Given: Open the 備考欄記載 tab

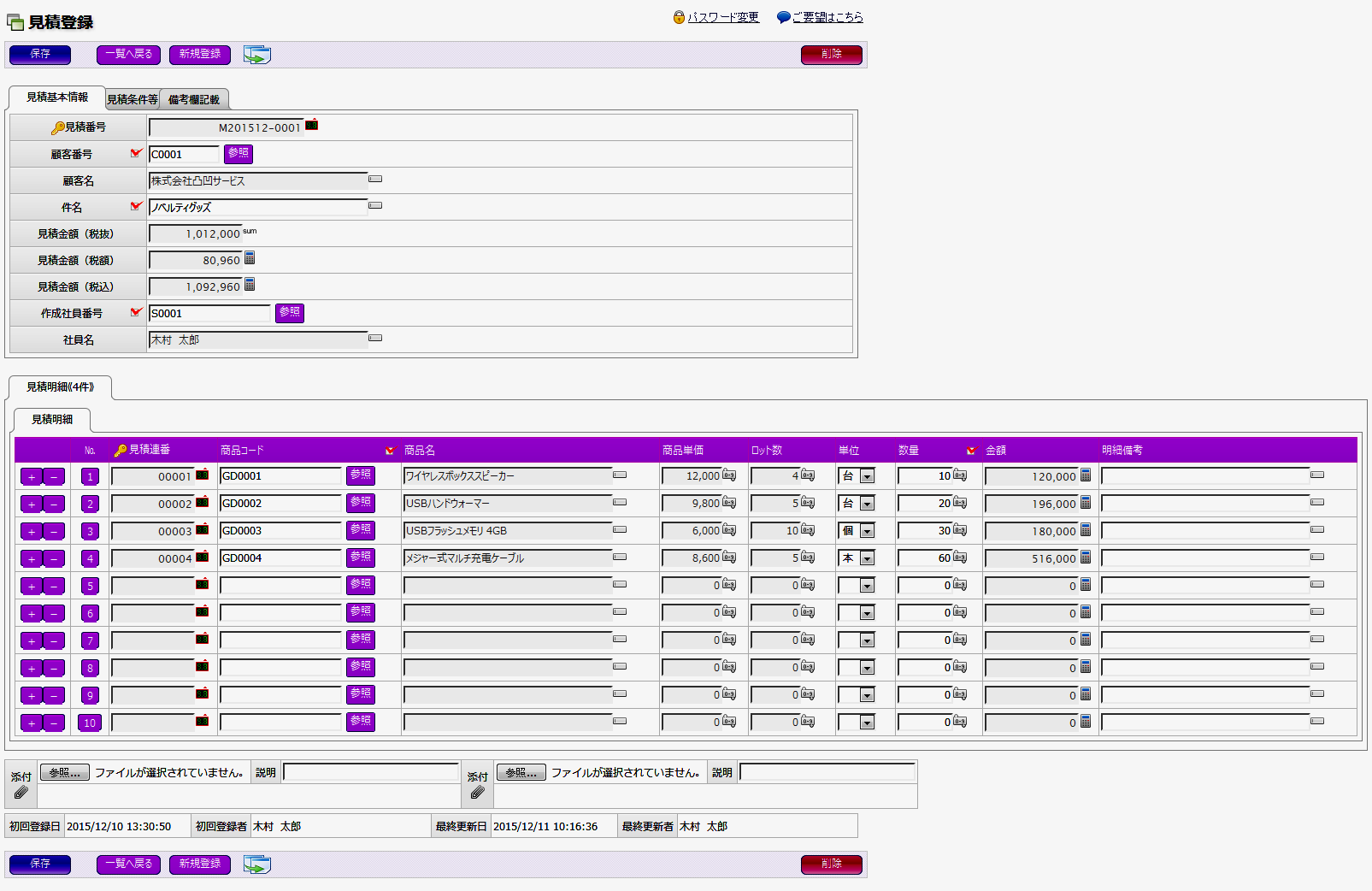Looking at the screenshot, I should tap(194, 99).
